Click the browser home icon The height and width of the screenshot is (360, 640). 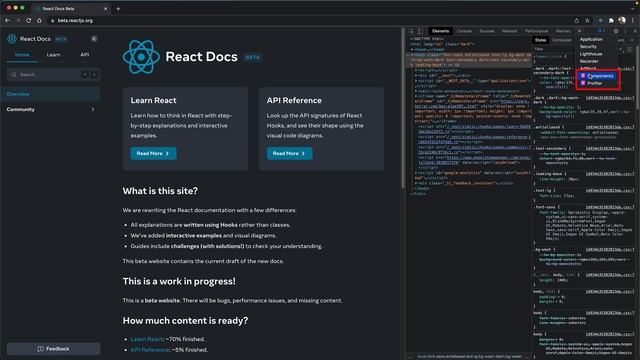point(39,20)
